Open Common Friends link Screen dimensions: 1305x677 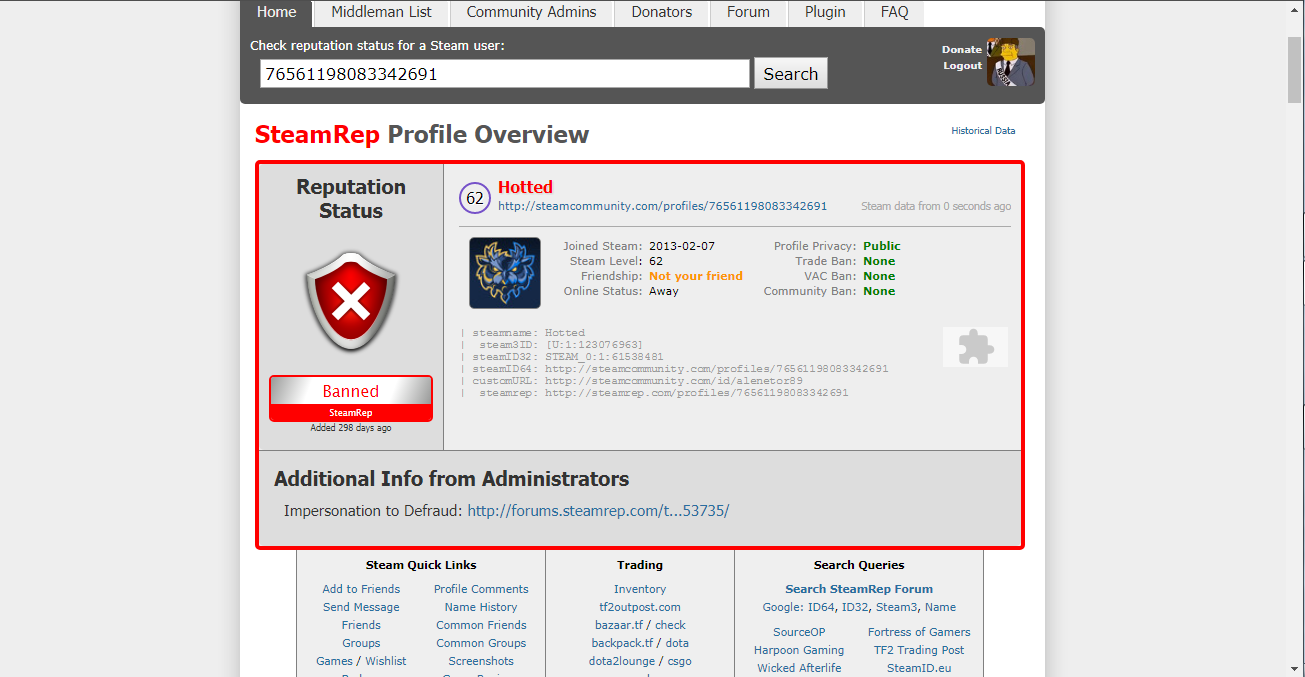point(481,625)
